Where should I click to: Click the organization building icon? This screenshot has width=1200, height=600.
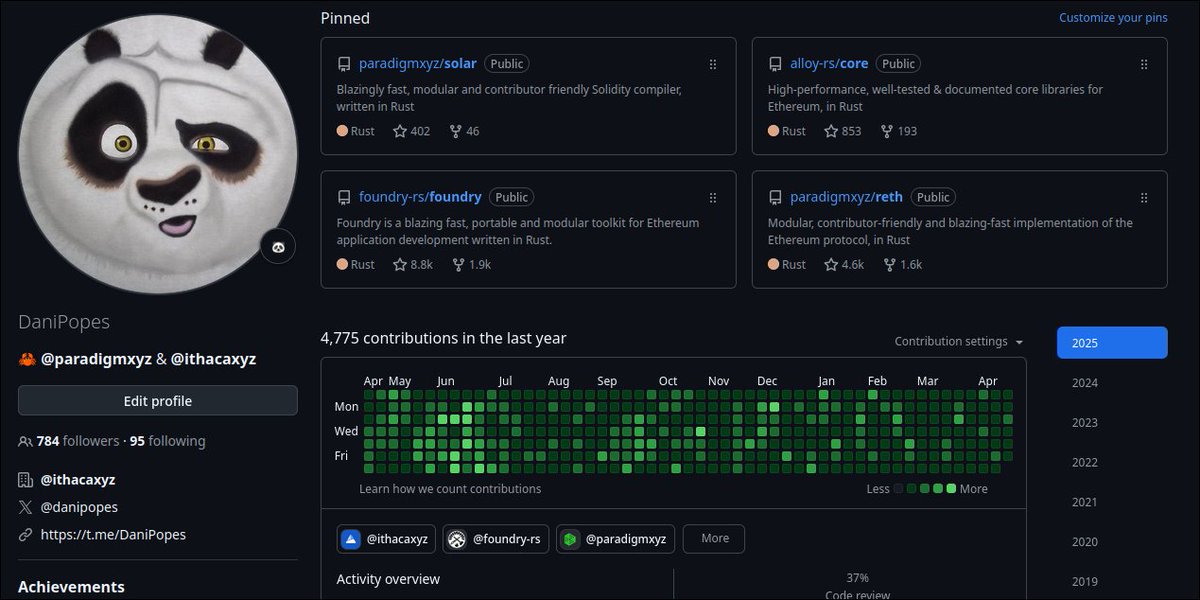tap(25, 480)
